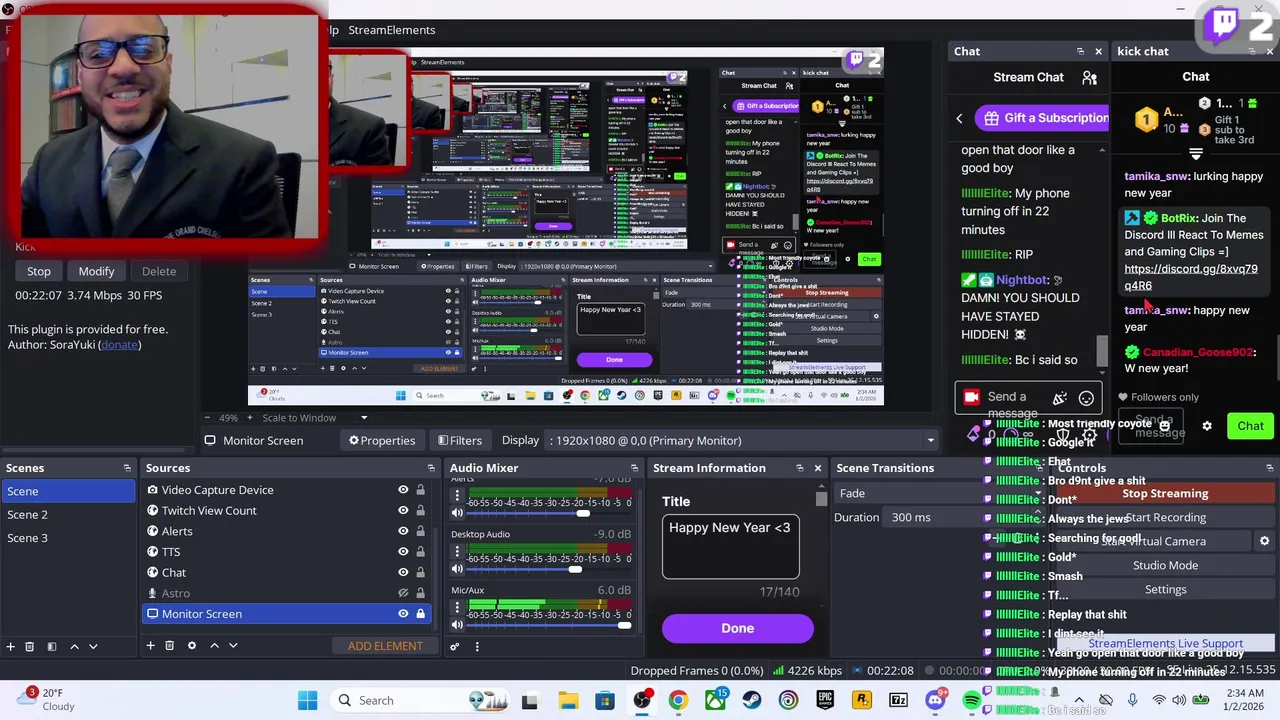The image size is (1280, 720).
Task: Open the donate link by SoraYuki
Action: (120, 345)
